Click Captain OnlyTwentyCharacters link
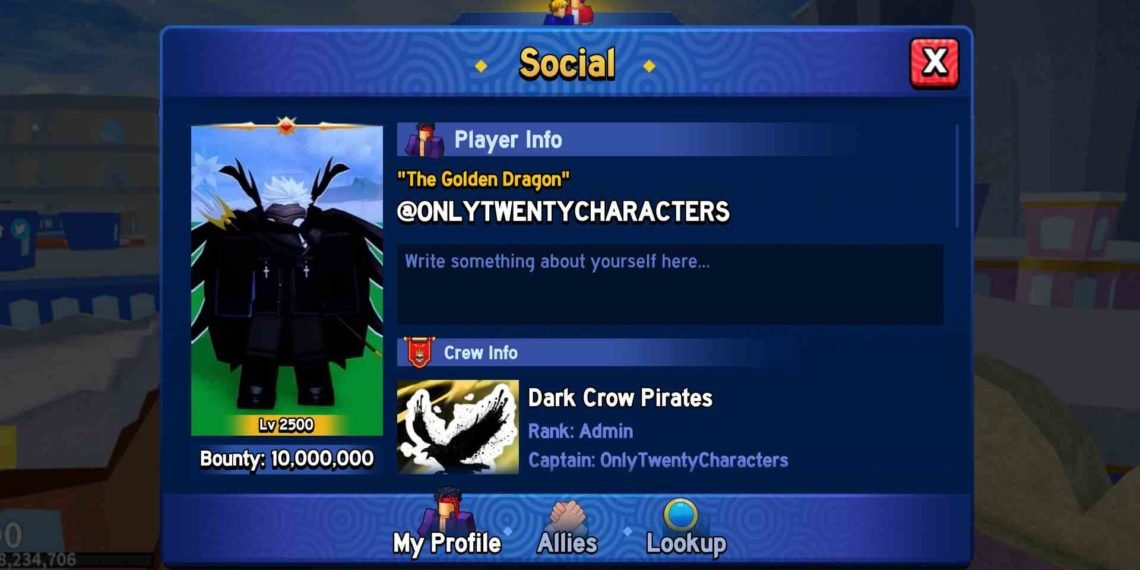Viewport: 1140px width, 570px height. pos(658,460)
